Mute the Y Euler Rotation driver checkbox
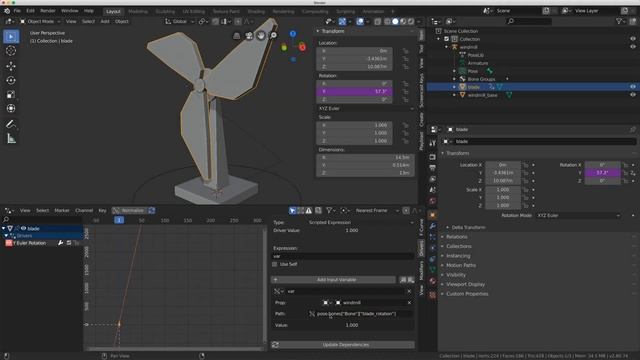Viewport: 640px width, 360px height. pyautogui.click(x=69, y=243)
